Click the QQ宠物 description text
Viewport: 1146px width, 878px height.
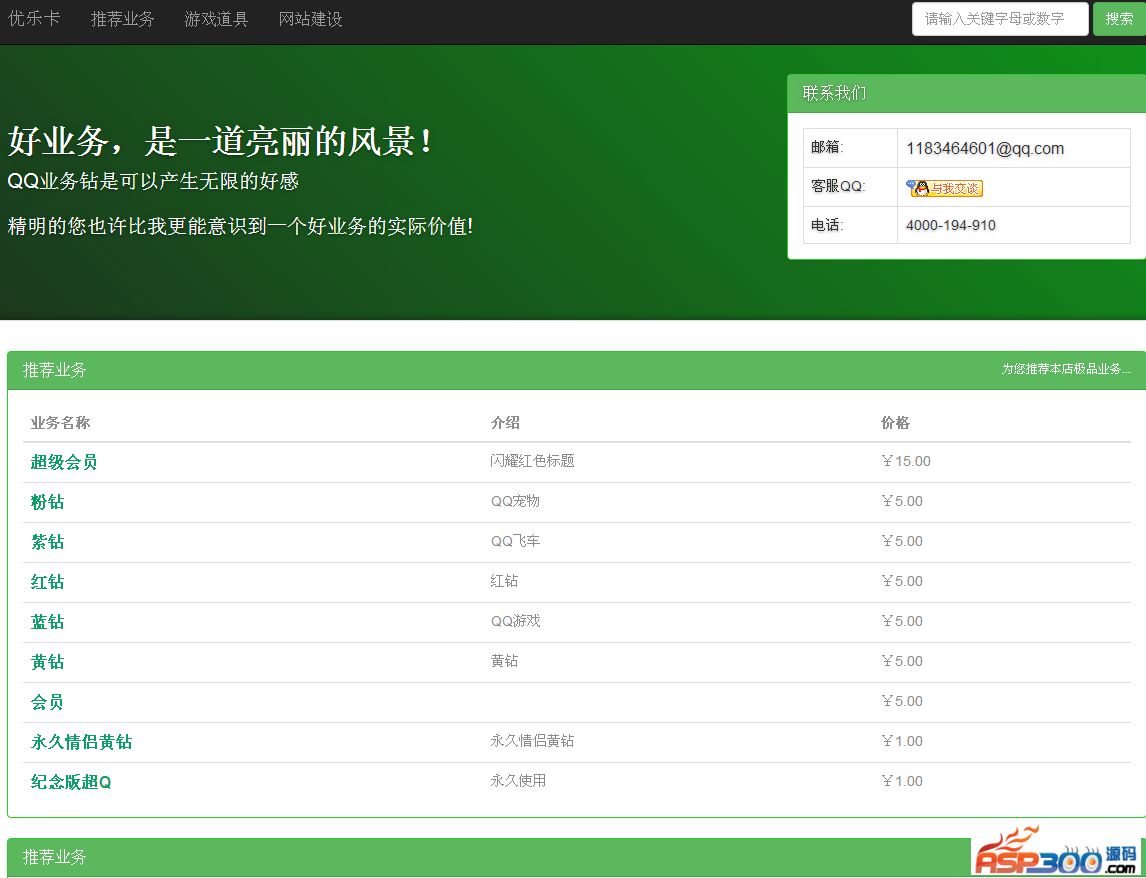(515, 502)
